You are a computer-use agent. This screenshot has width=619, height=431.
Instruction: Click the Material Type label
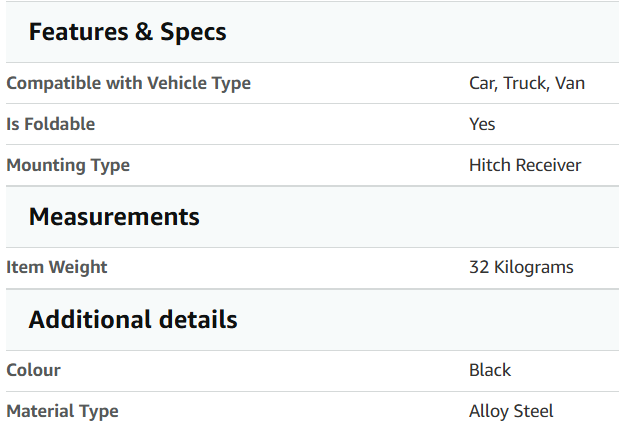tap(62, 411)
